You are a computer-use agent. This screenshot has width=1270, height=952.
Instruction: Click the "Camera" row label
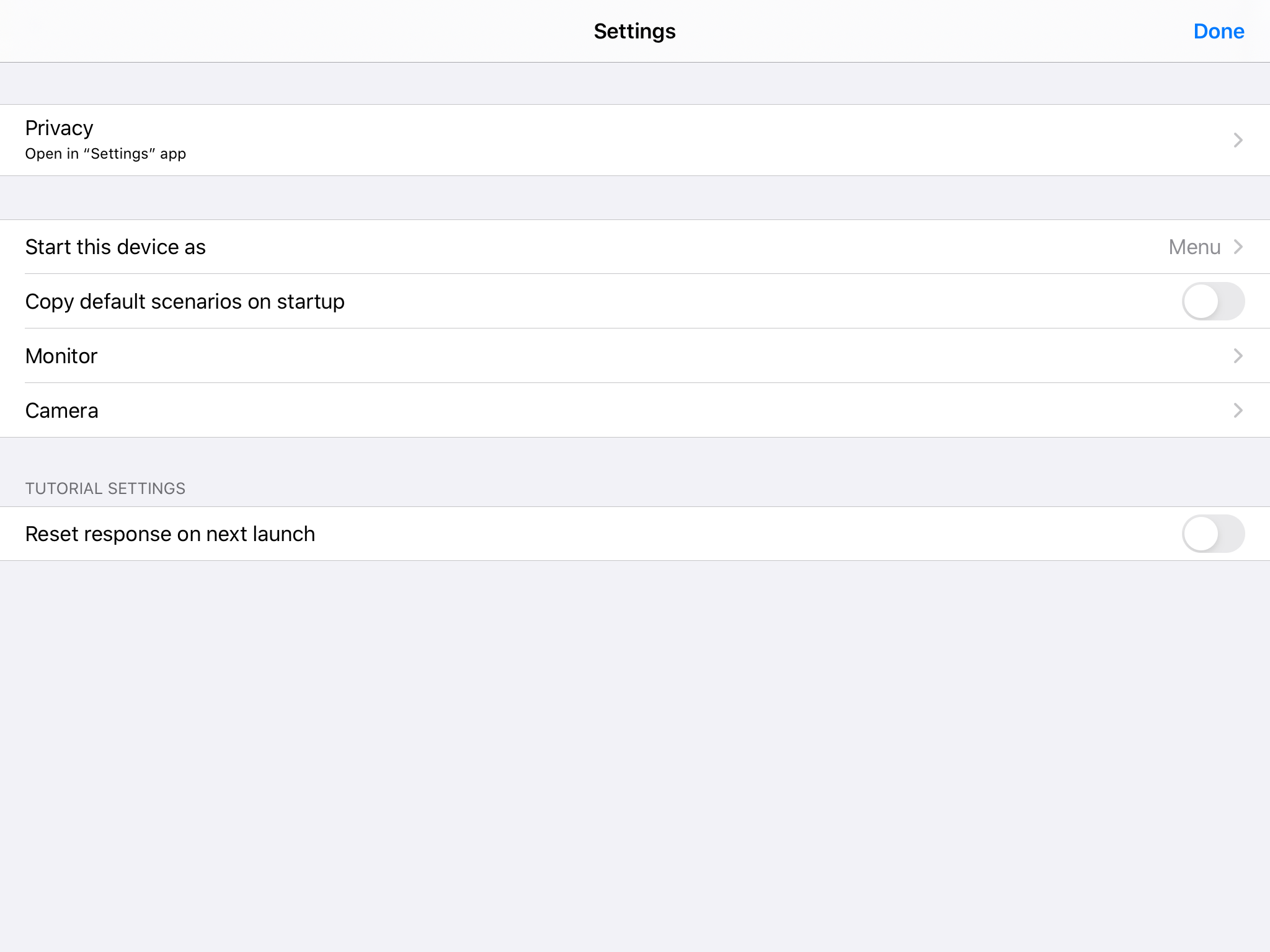61,410
